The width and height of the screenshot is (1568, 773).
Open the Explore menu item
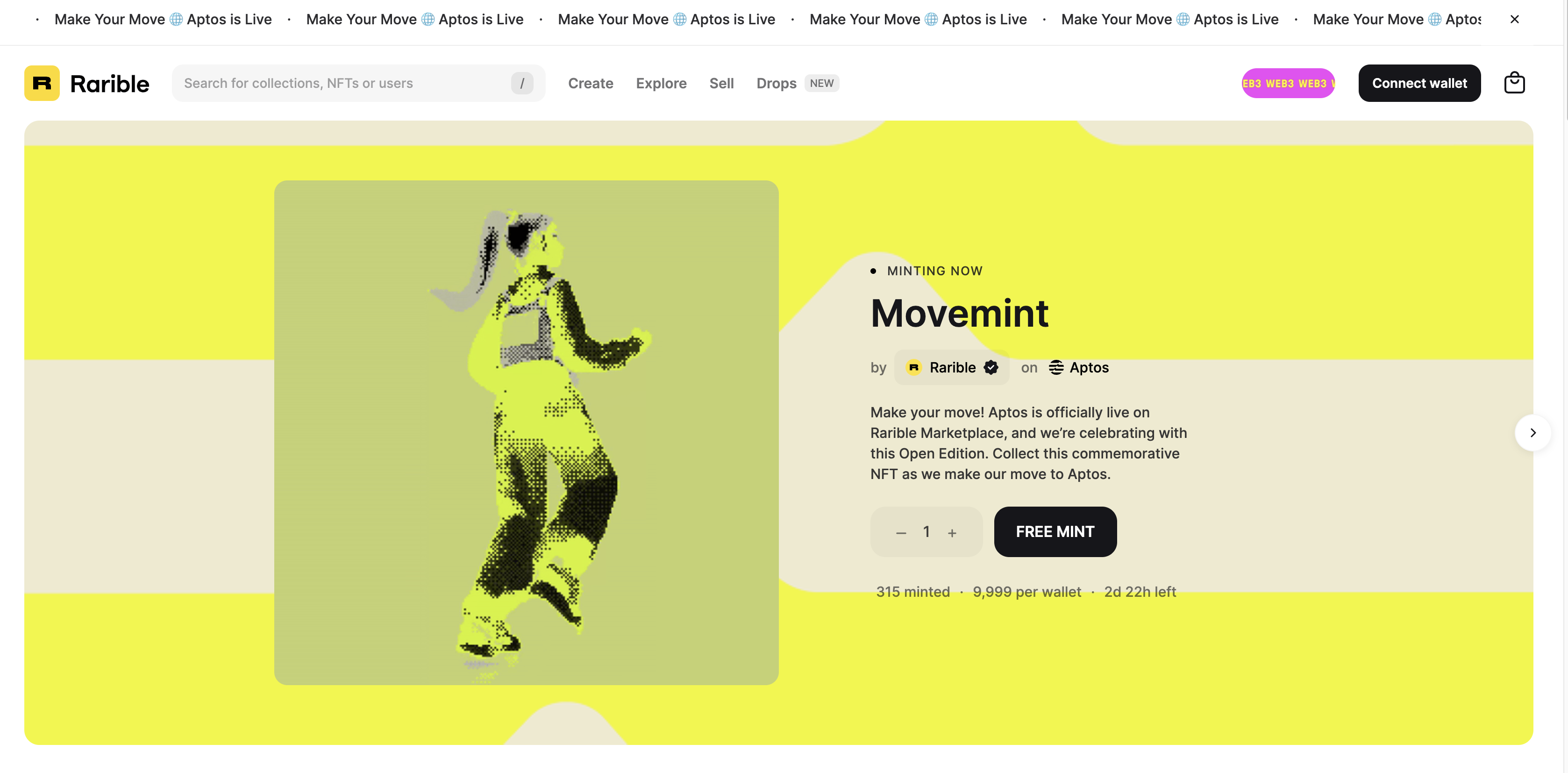tap(661, 83)
